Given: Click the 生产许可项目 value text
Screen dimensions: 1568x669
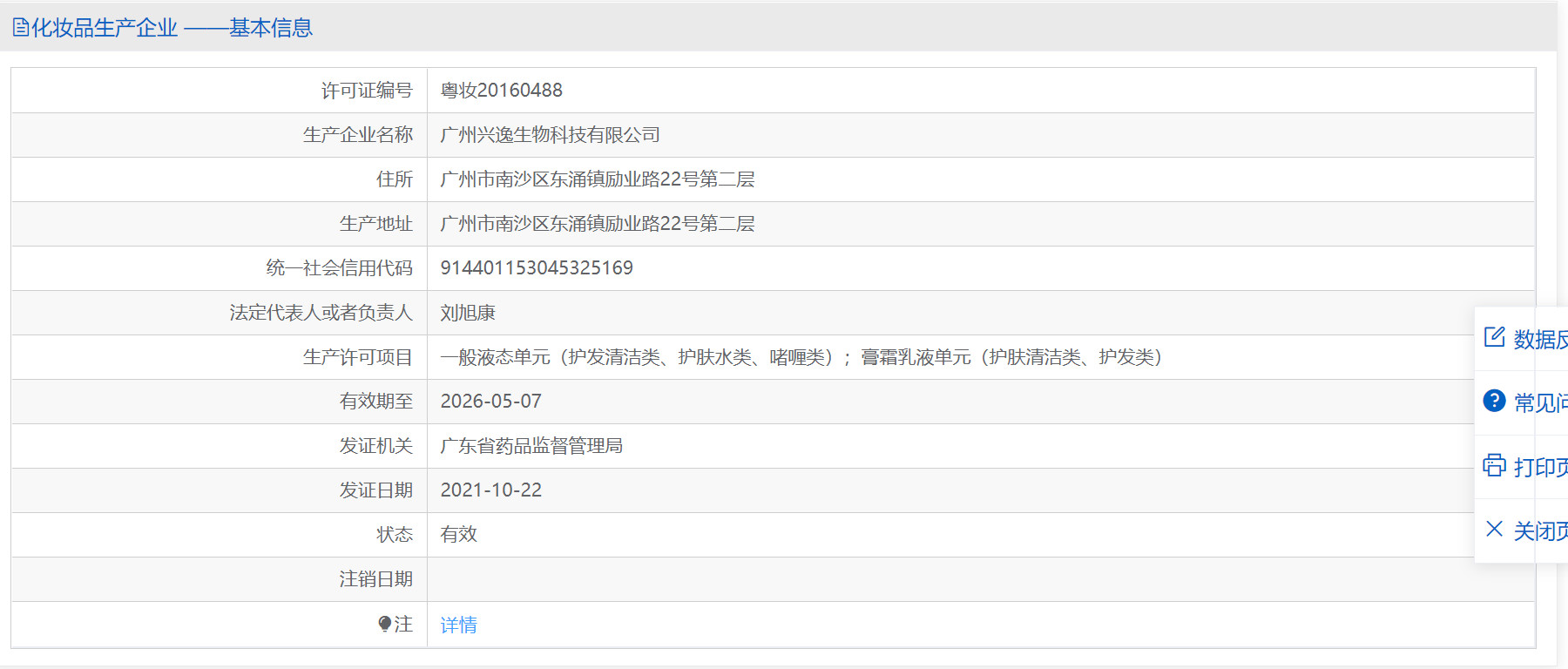Looking at the screenshot, I should 801,357.
